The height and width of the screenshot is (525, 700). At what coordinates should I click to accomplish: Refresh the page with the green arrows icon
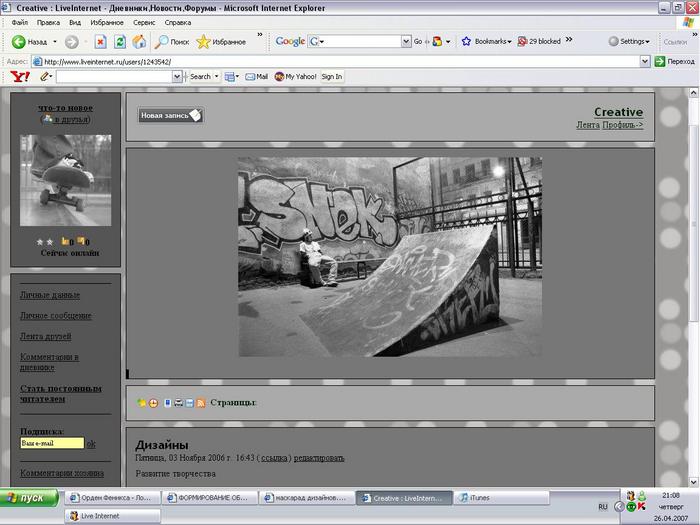(119, 42)
